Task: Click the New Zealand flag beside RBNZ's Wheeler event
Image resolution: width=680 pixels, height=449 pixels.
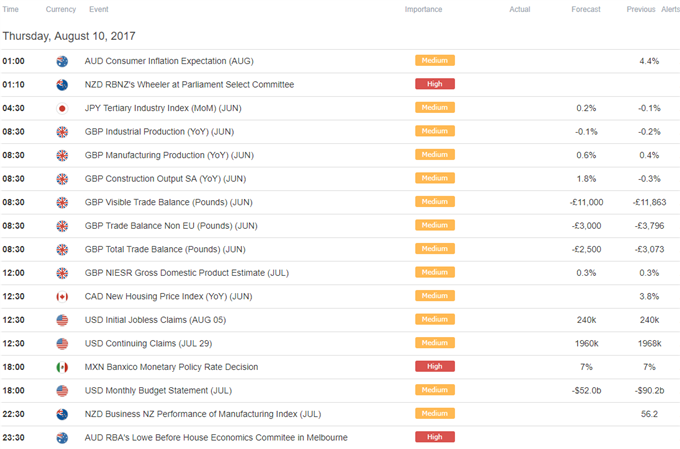Action: (x=62, y=85)
